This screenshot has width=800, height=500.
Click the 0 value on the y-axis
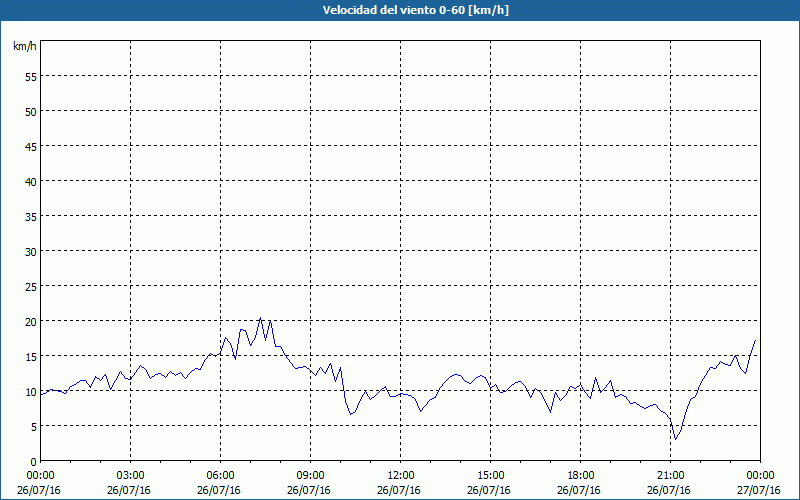[34, 462]
